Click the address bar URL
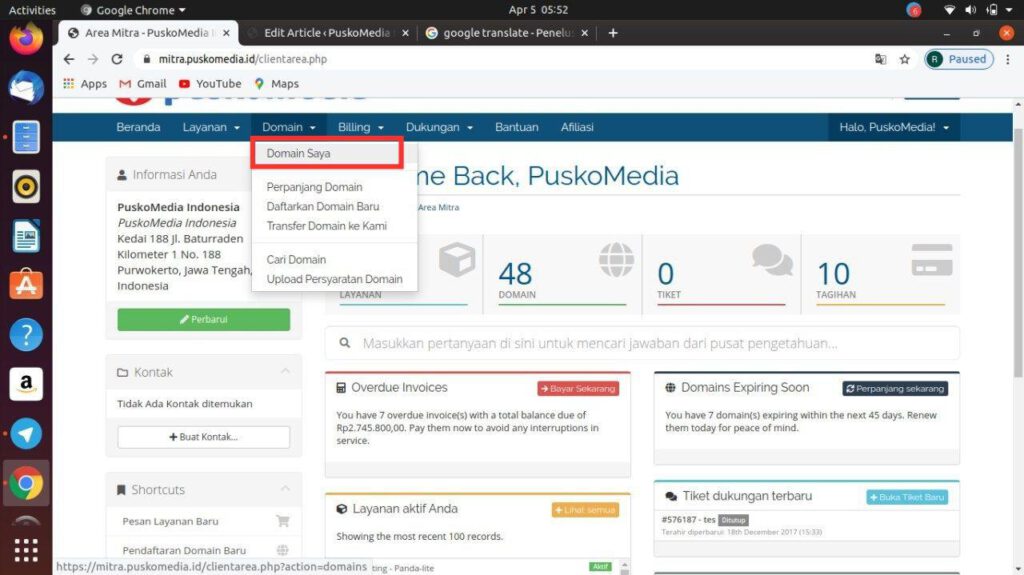Image resolution: width=1024 pixels, height=575 pixels. coord(242,59)
